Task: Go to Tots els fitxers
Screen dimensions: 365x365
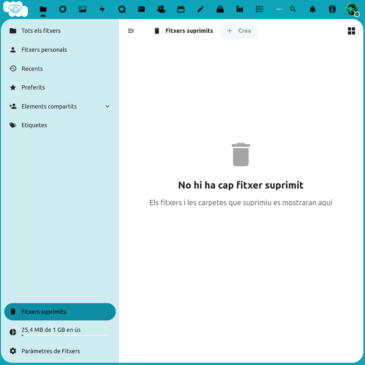Action: [x=60, y=31]
